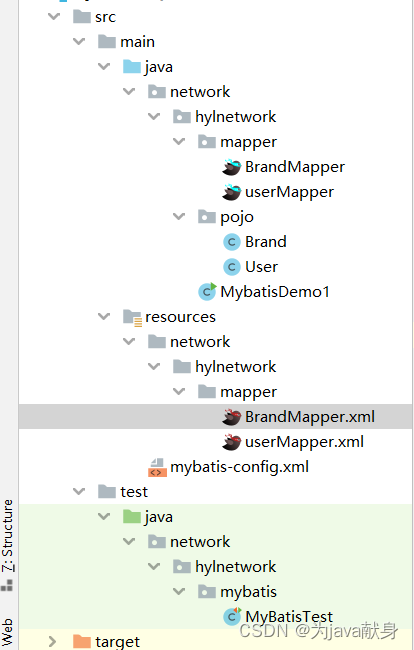Screen dimensions: 414x650
Task: Click the resources folder icon
Action: point(133,318)
